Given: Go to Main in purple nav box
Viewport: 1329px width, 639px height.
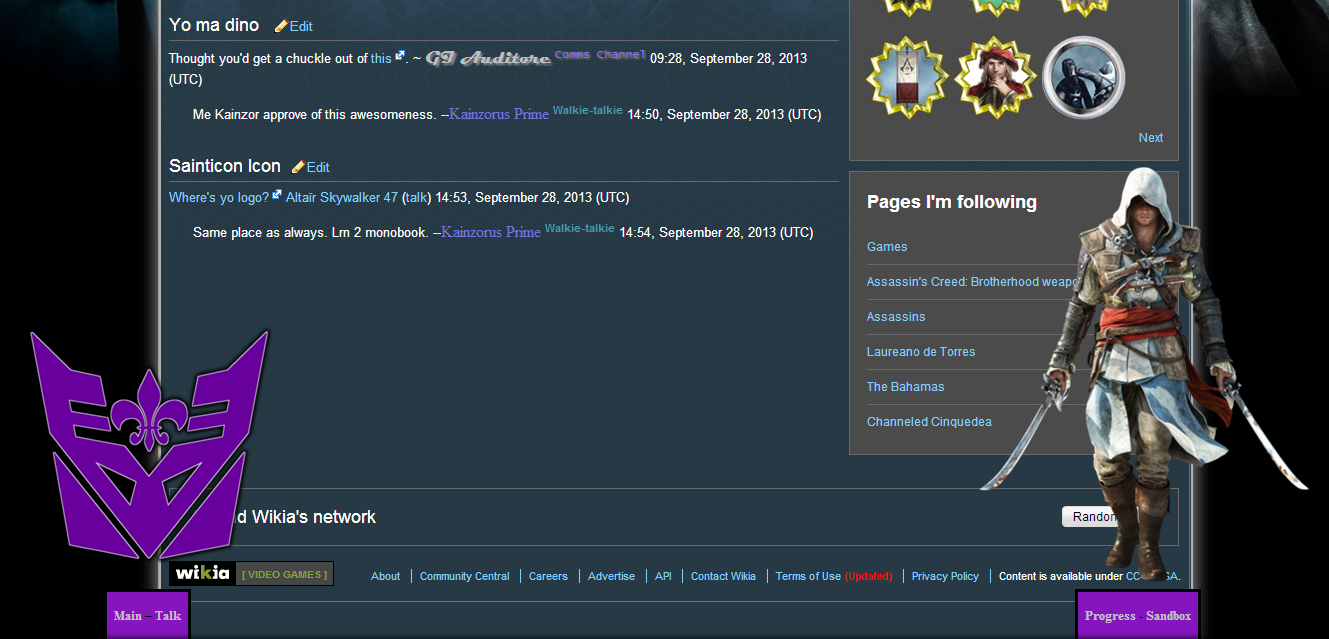Looking at the screenshot, I should 127,616.
